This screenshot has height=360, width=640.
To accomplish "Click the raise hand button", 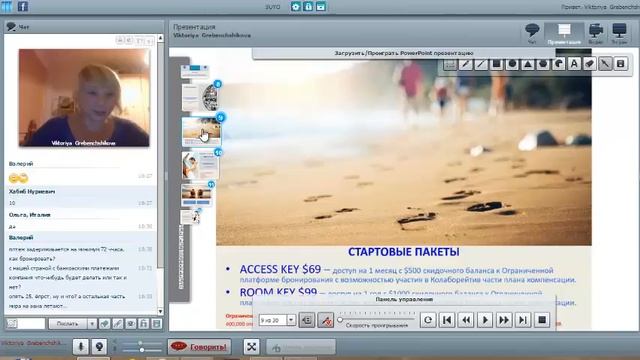I will pos(301,347).
